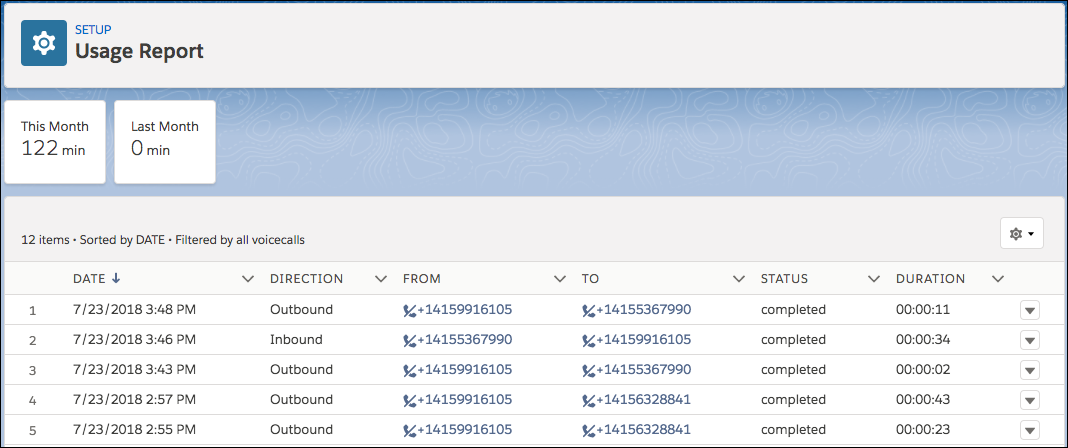Select the Last Month usage card
This screenshot has width=1068, height=448.
[165, 142]
